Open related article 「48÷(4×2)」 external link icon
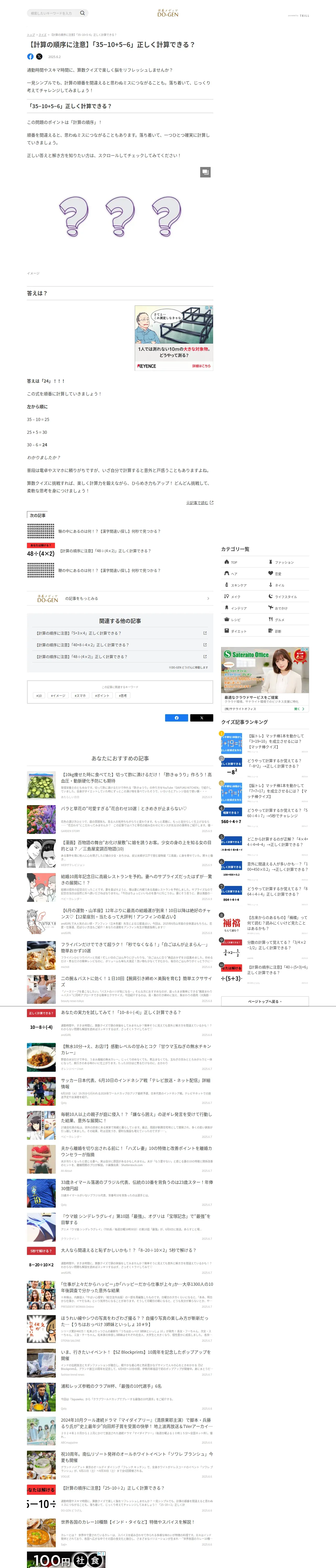336x1568 pixels. 205,657
